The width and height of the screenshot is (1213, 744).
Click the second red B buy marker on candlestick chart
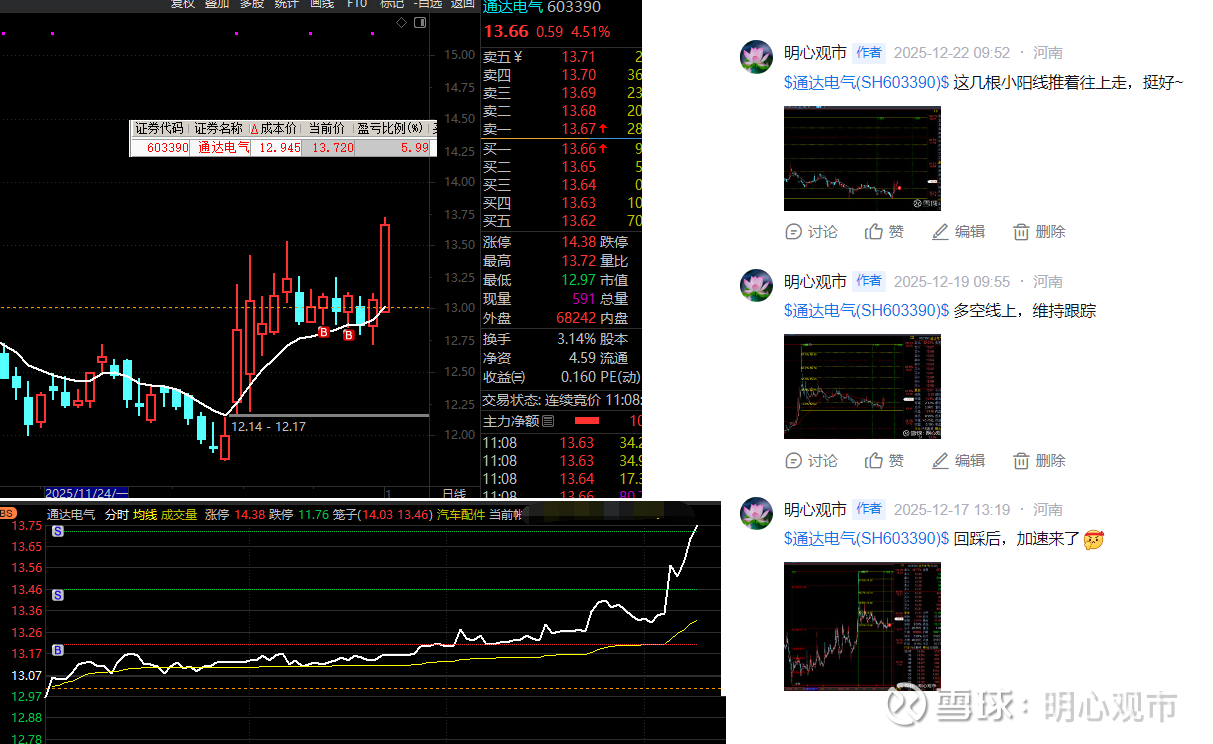click(x=349, y=335)
